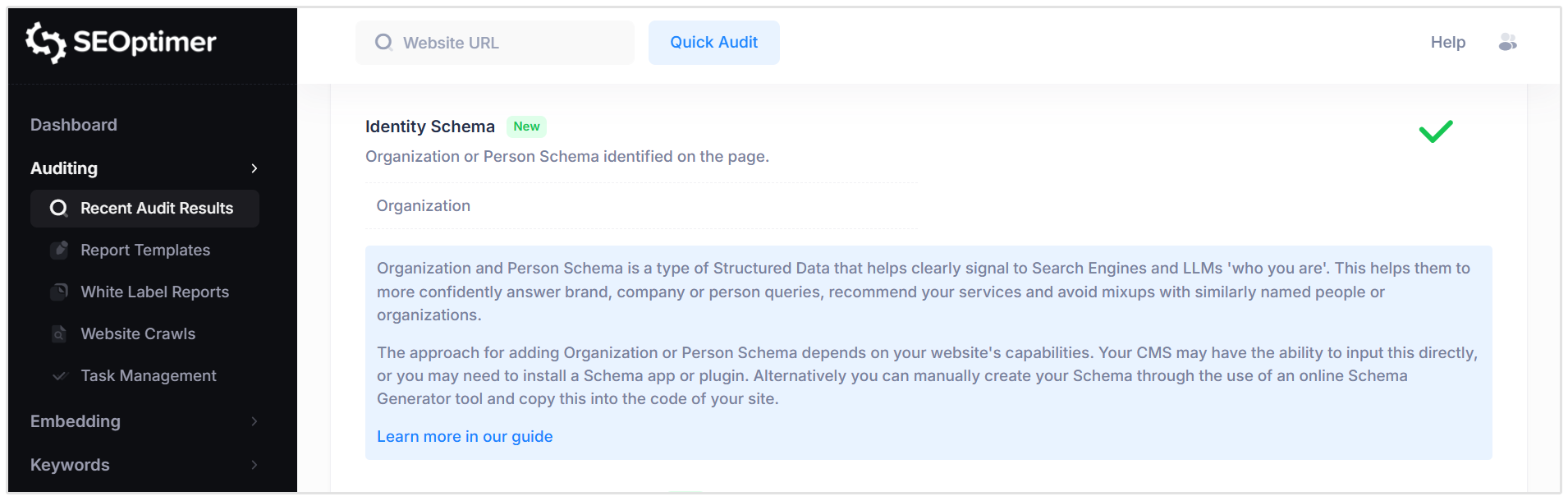This screenshot has width=1568, height=501.
Task: Select the Organization row under Identity Schema
Action: point(423,205)
